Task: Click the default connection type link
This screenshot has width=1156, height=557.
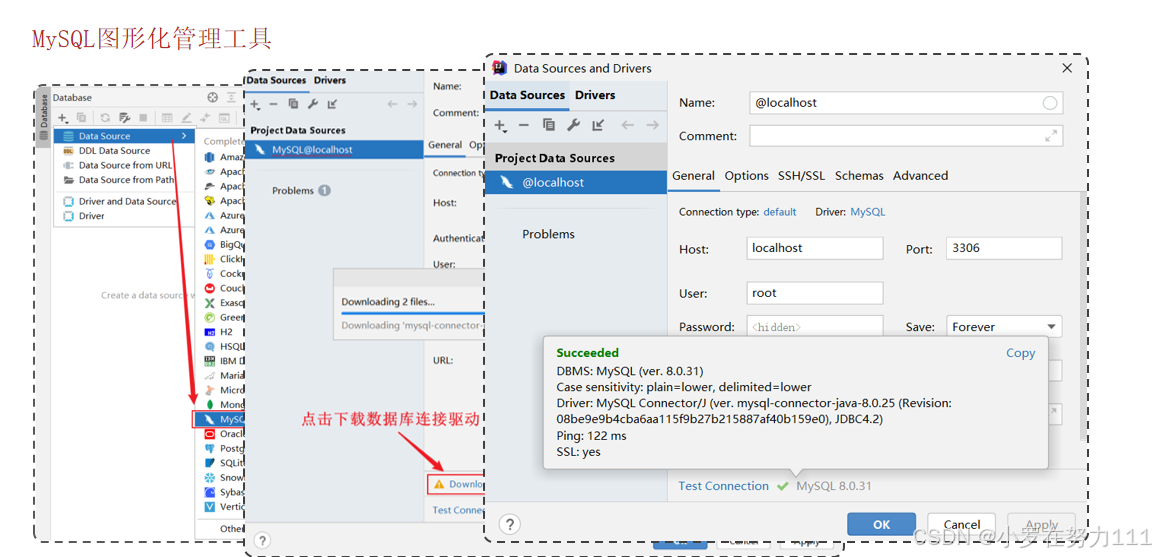Action: [779, 211]
